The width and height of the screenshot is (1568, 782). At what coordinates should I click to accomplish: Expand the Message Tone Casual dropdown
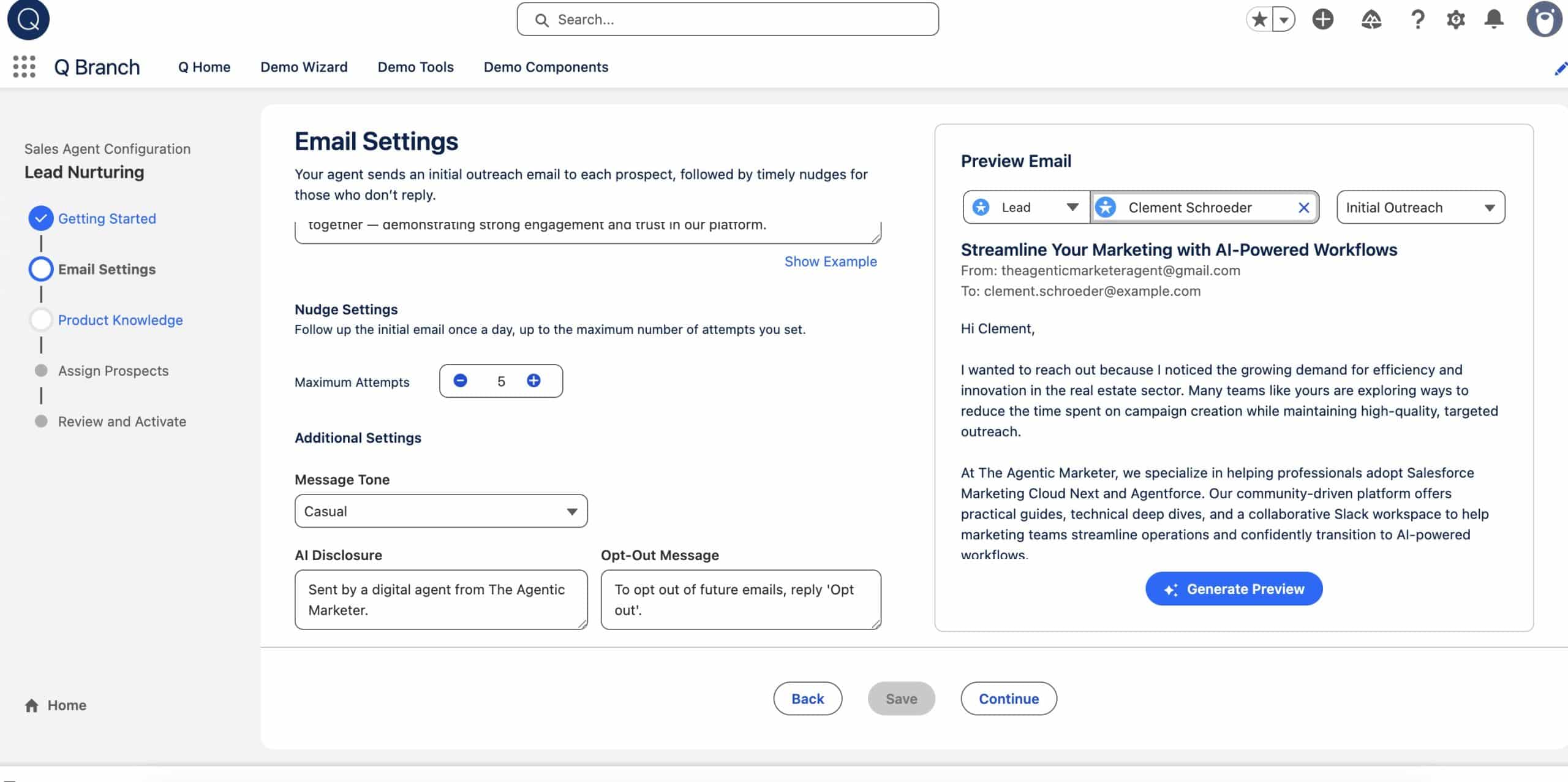(441, 511)
